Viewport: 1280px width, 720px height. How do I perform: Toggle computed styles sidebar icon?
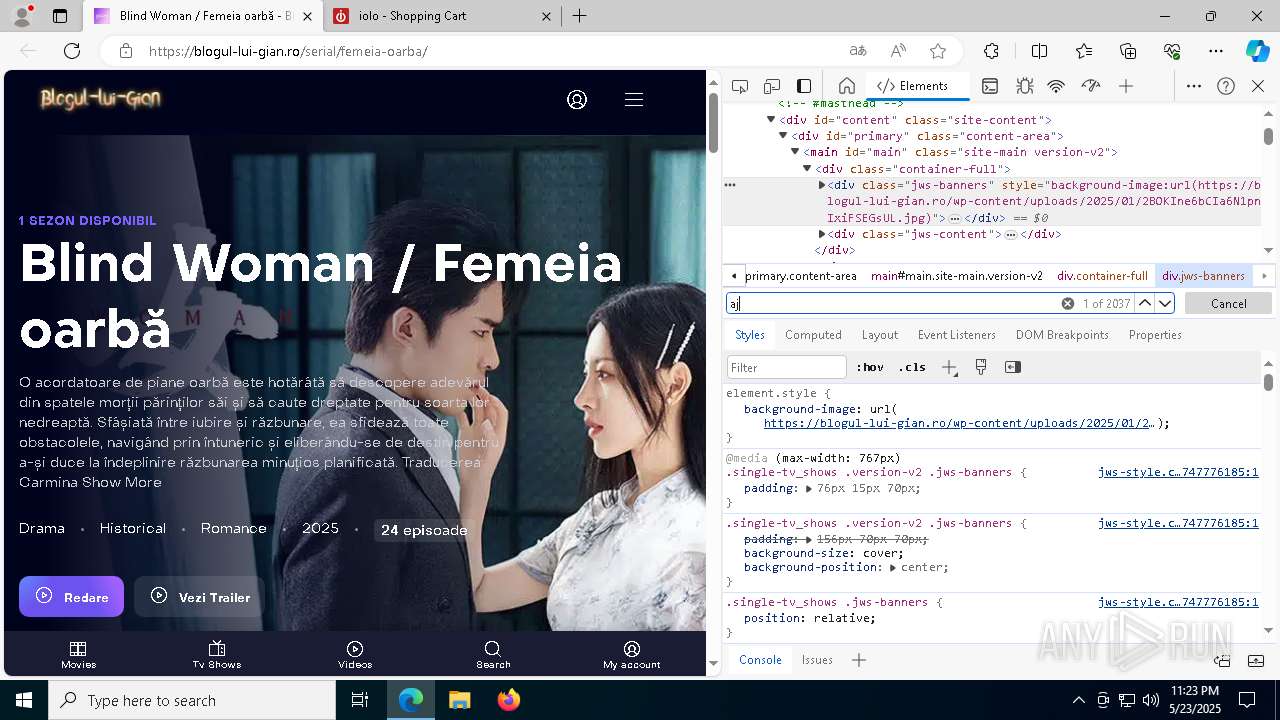point(1013,367)
